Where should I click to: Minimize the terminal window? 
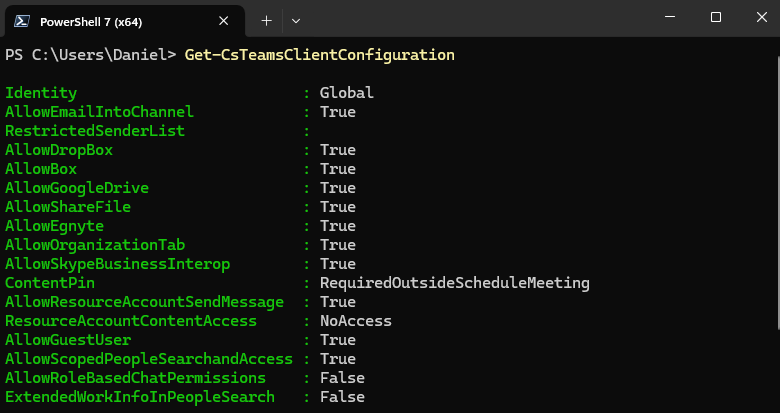670,17
